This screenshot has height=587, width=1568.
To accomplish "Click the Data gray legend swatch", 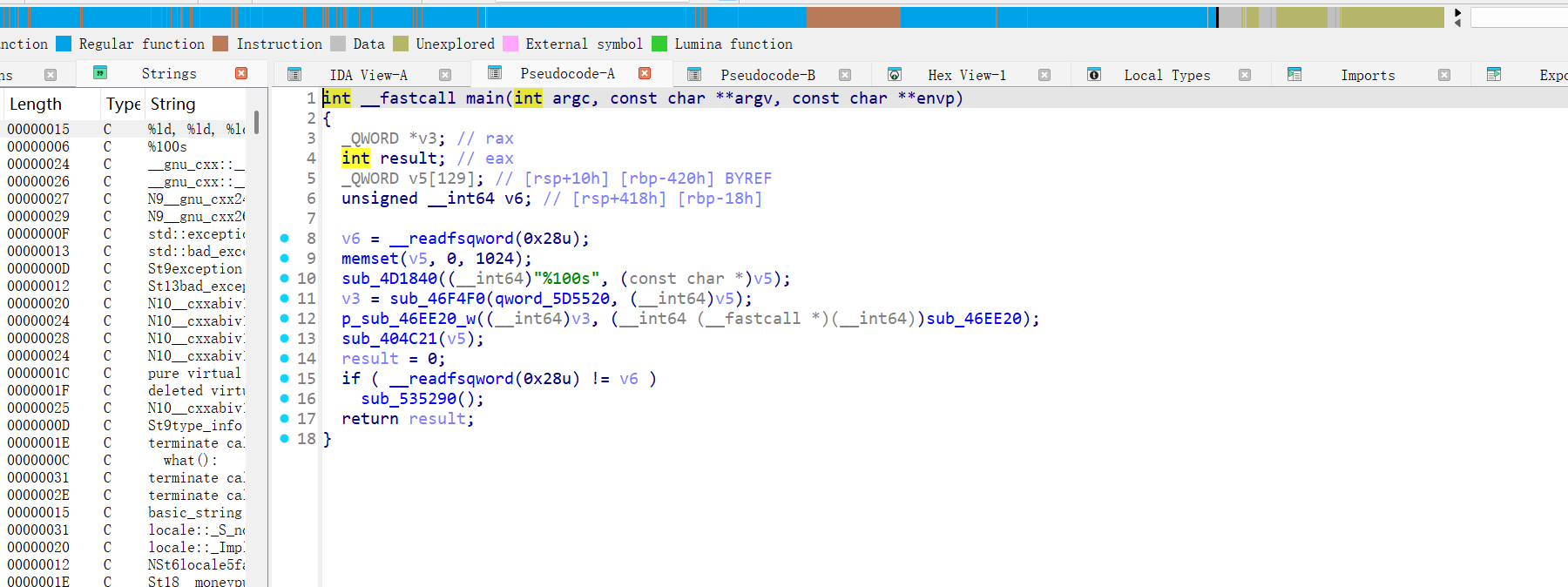I will point(338,44).
